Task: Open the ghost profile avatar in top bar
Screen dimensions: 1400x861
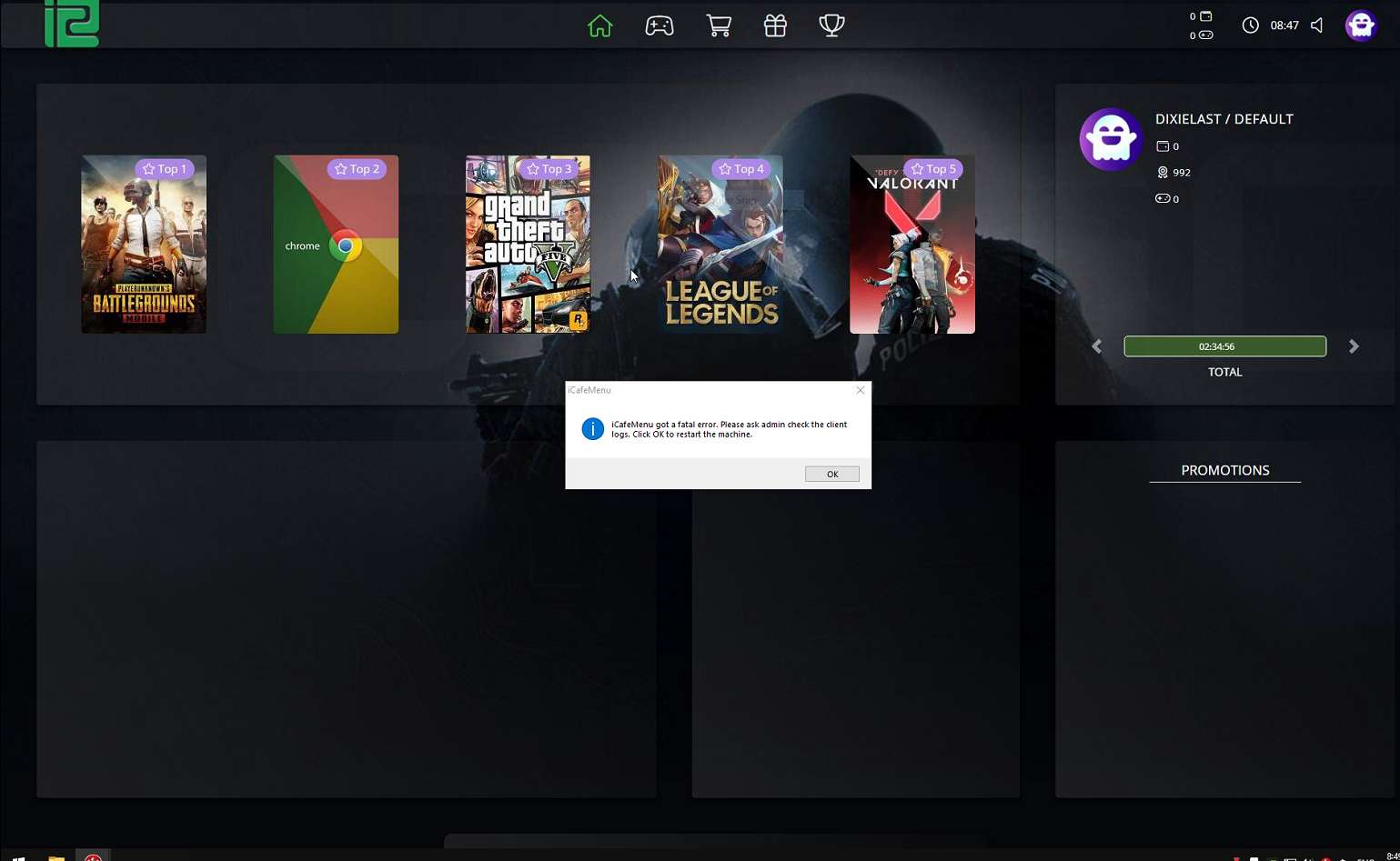Action: click(x=1361, y=25)
